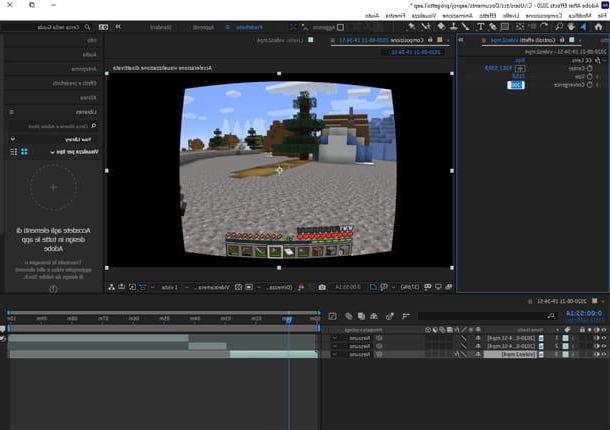
Task: Select the Hand tool
Action: [571, 27]
